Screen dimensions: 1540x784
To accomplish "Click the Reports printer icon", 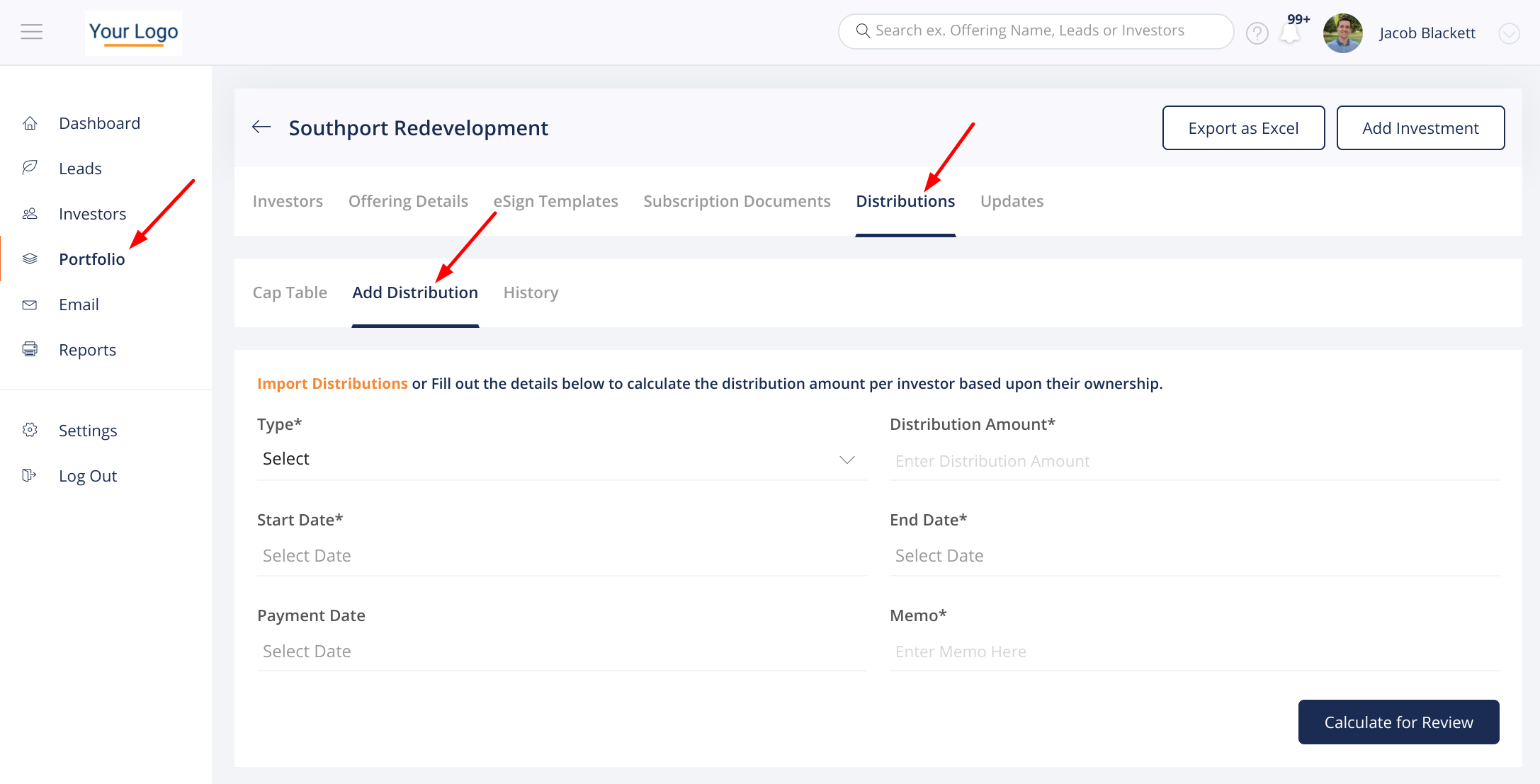I will [x=30, y=349].
